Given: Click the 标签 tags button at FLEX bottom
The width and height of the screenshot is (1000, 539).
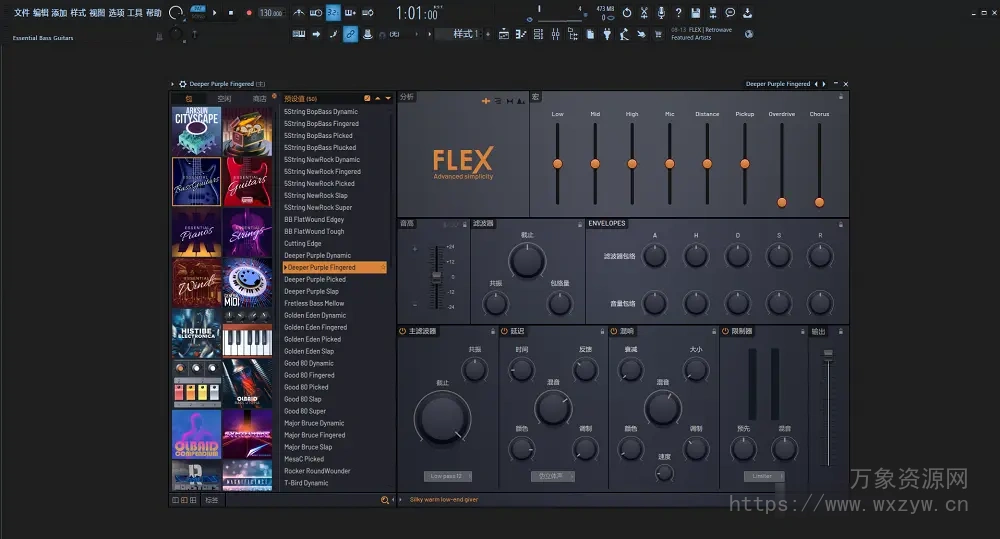Looking at the screenshot, I should (212, 500).
